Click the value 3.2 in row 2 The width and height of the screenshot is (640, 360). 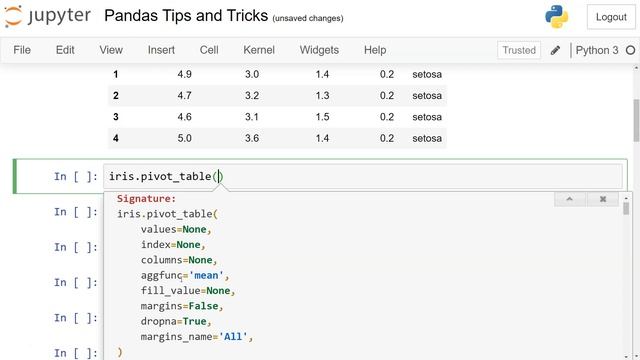point(252,96)
